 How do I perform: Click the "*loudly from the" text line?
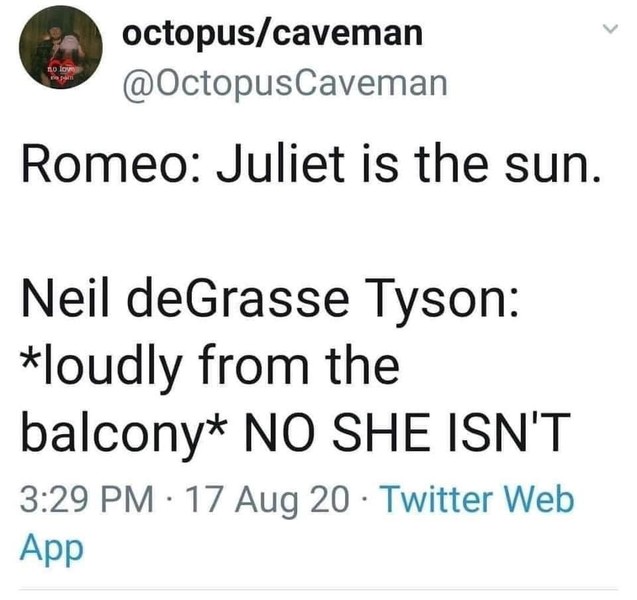[x=209, y=366]
